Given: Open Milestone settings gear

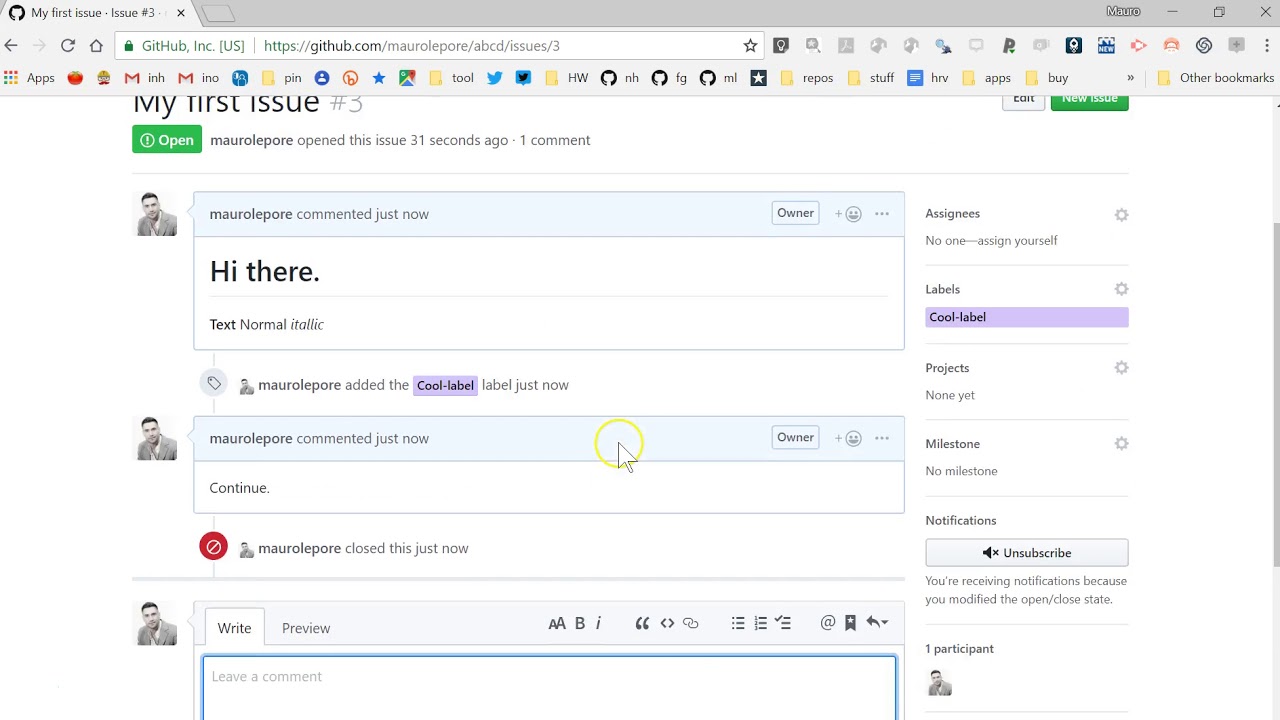Looking at the screenshot, I should [x=1121, y=444].
